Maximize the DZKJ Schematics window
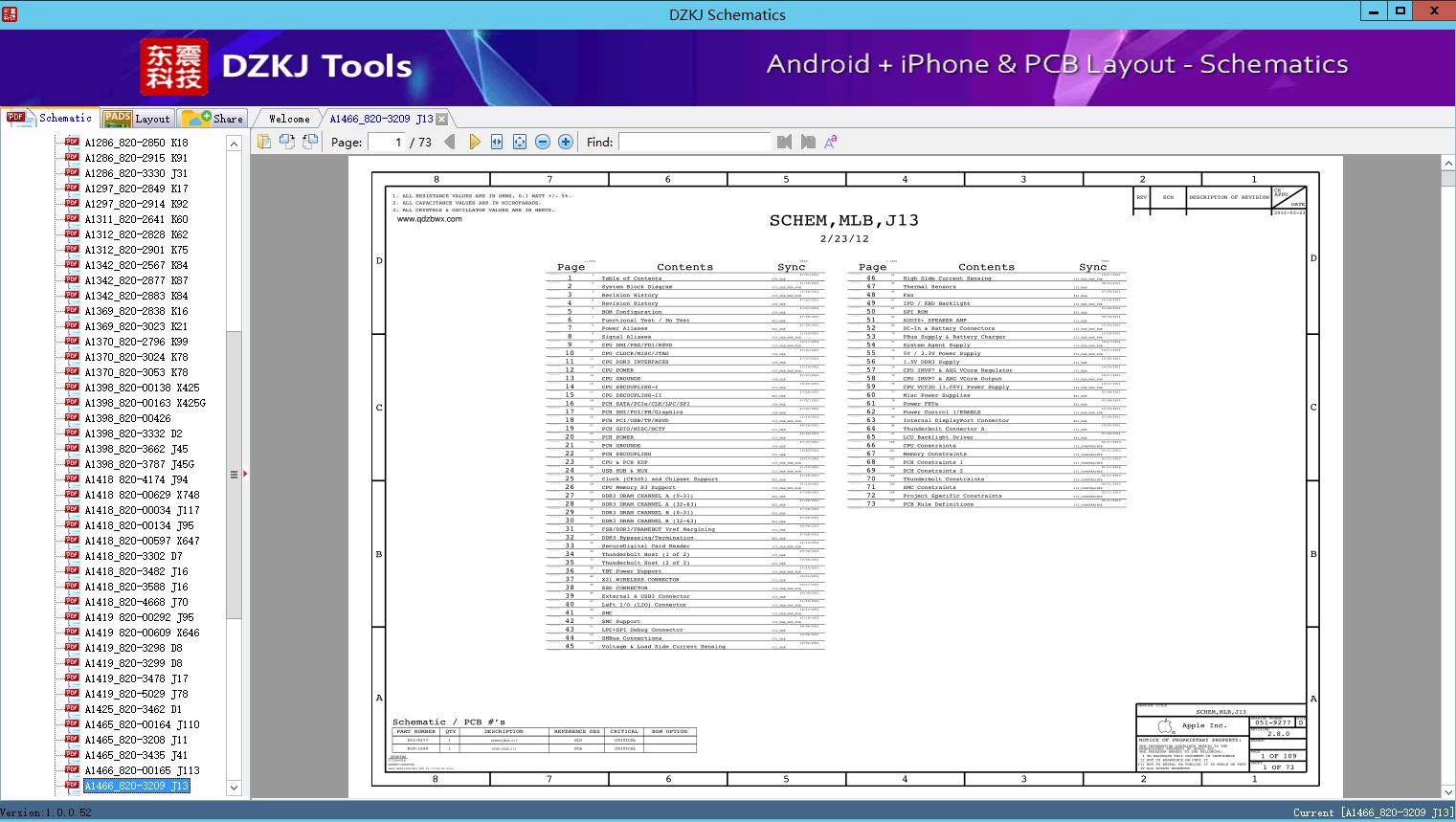The height and width of the screenshot is (822, 1456). tap(1400, 11)
